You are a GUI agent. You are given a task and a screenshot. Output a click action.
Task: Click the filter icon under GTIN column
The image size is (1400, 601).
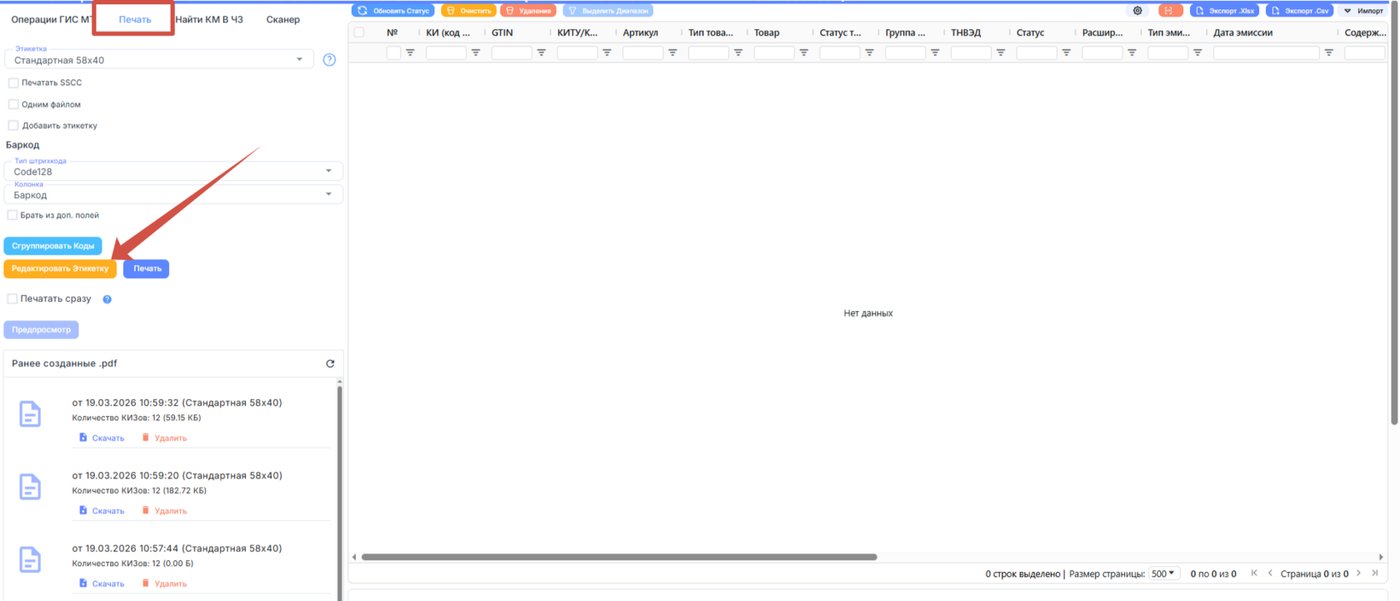point(541,53)
